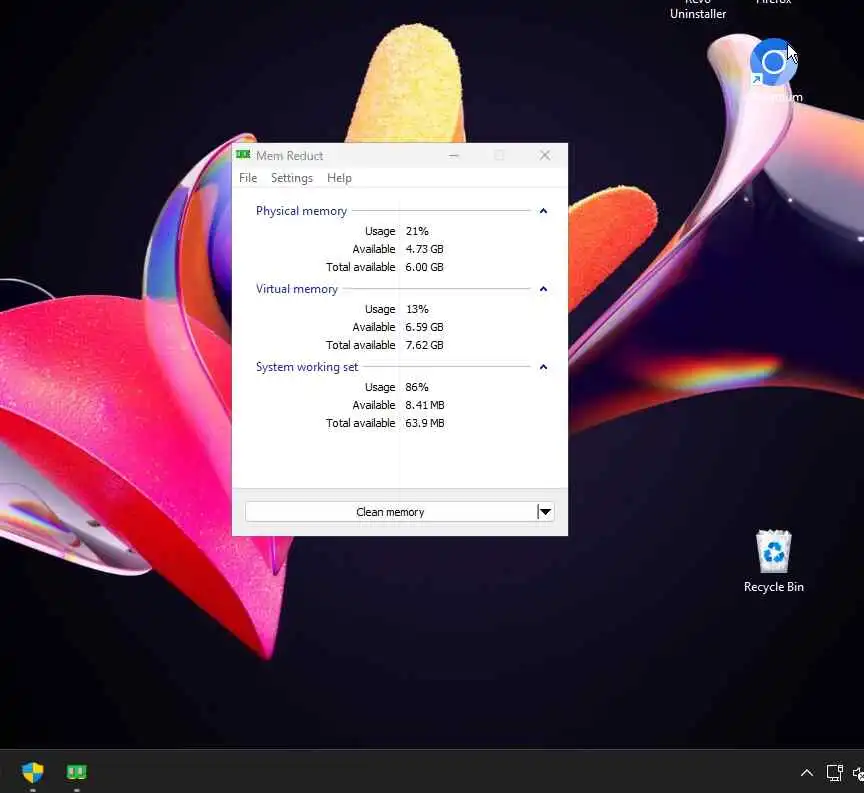The height and width of the screenshot is (793, 864).
Task: Click the available value 6.59 GB
Action: point(424,327)
